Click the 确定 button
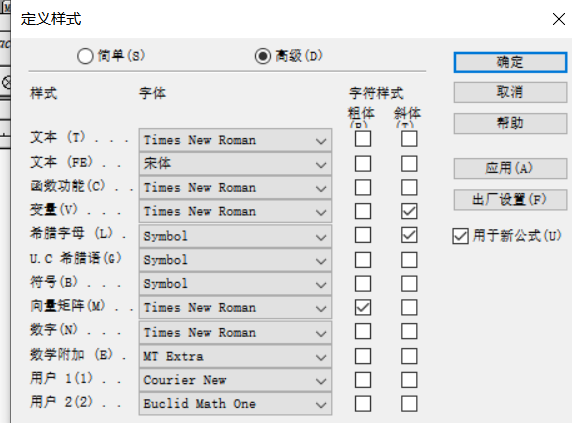The image size is (572, 423). coord(510,62)
